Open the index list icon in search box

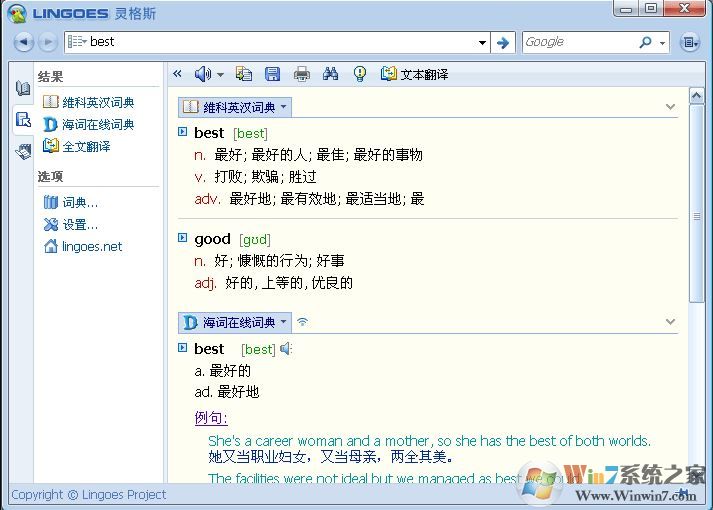[x=77, y=42]
